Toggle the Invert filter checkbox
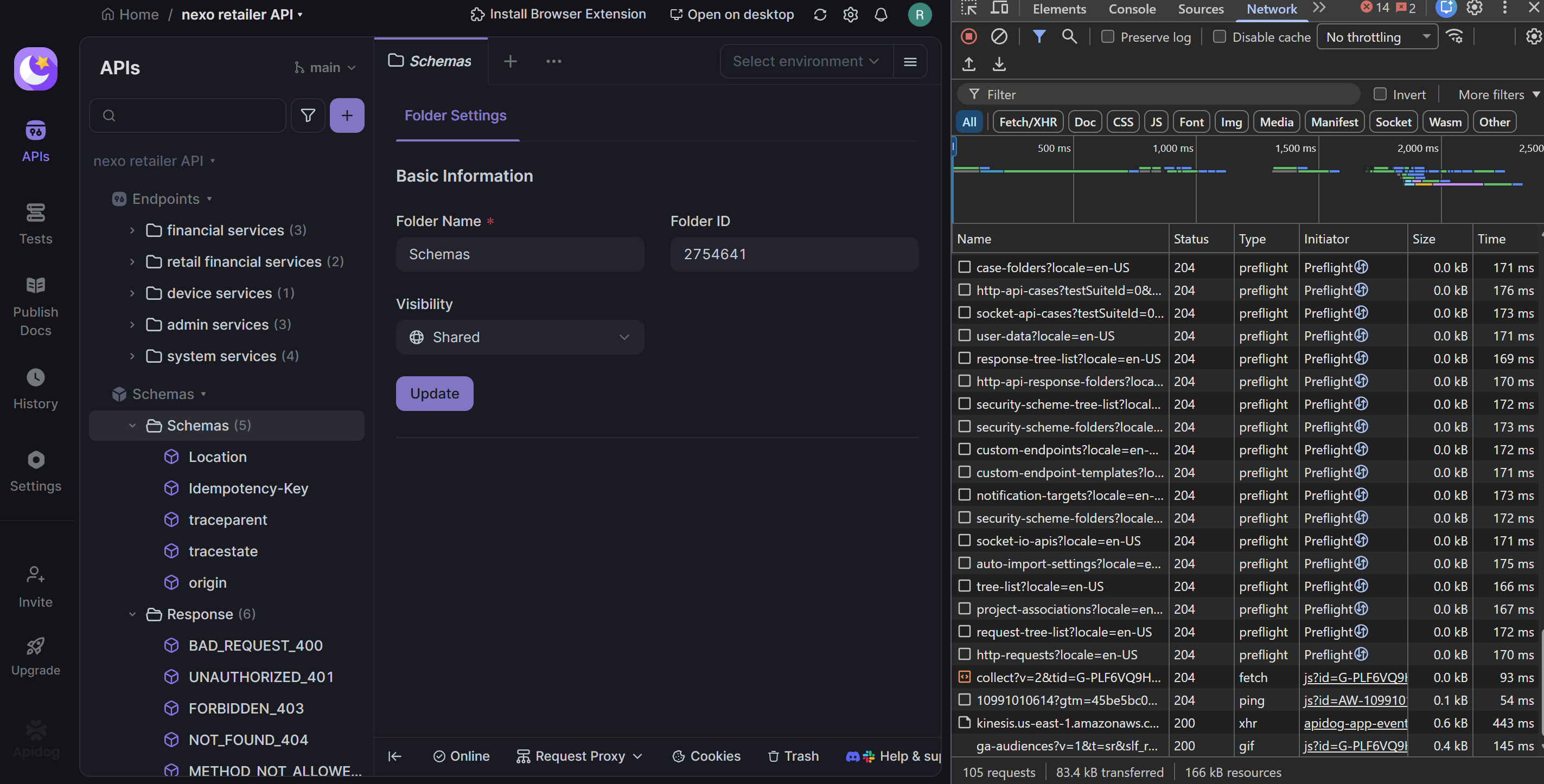The width and height of the screenshot is (1544, 784). (x=1380, y=95)
